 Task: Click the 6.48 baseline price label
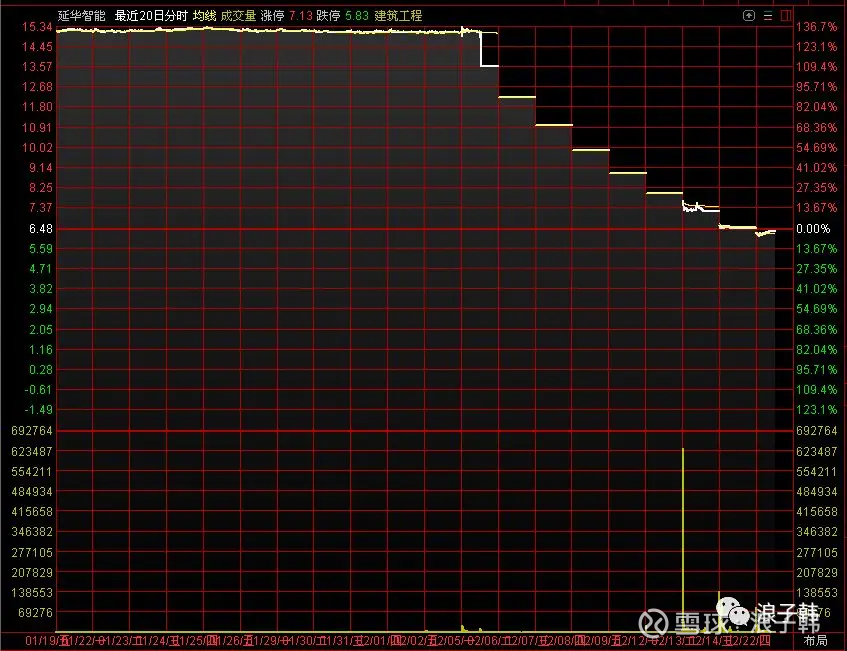tap(41, 229)
